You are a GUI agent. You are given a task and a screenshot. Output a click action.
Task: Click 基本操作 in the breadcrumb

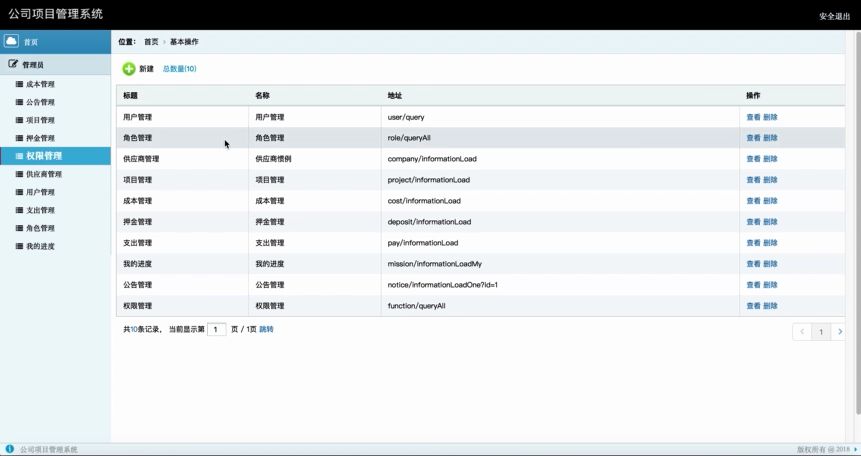184,42
